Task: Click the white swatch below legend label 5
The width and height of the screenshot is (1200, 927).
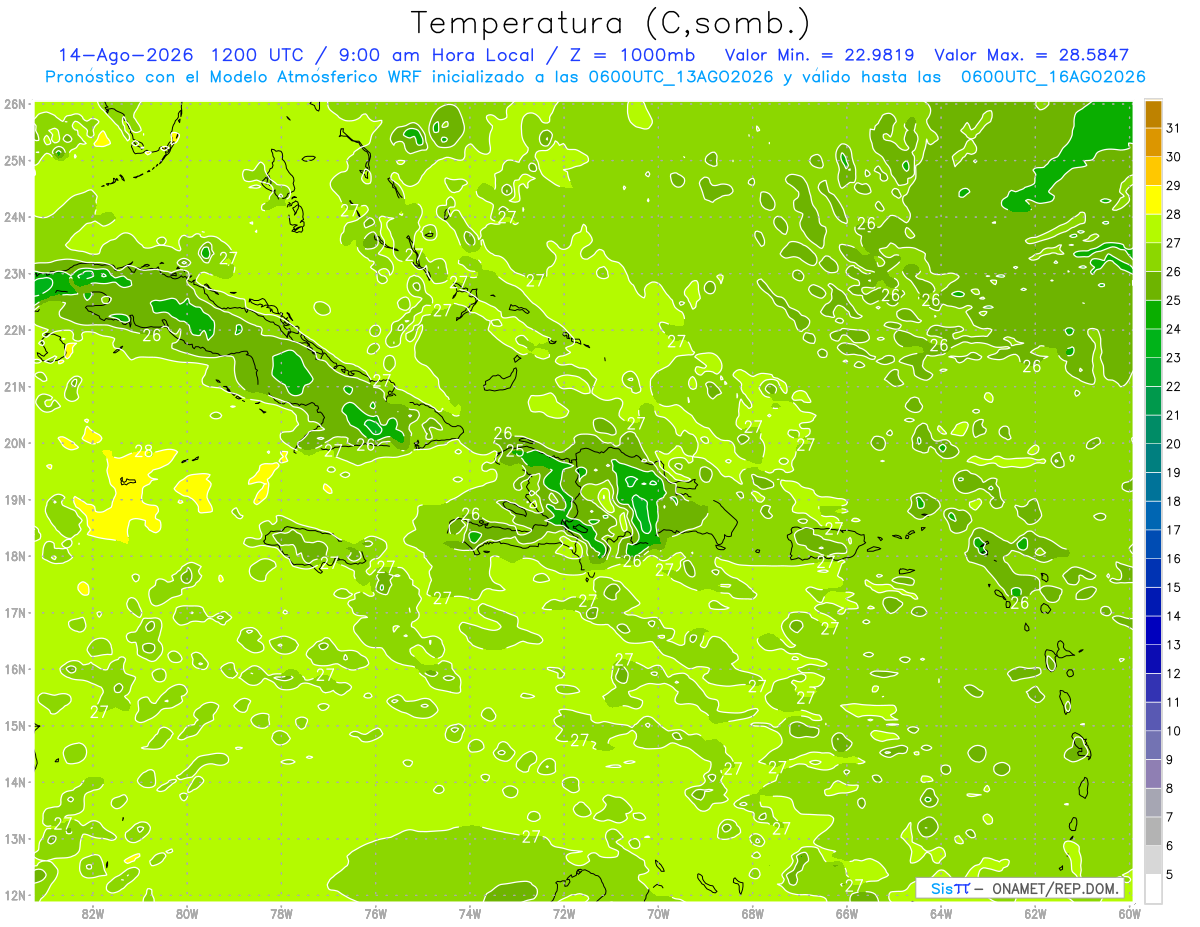Action: click(x=1153, y=888)
